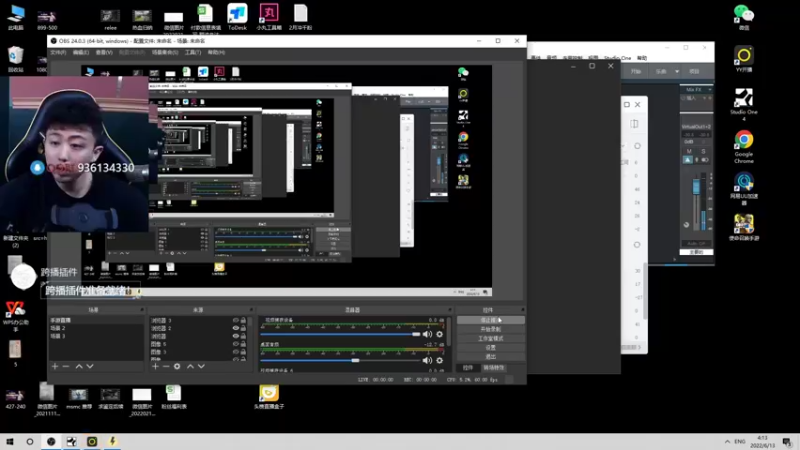The width and height of the screenshot is (800, 450).
Task: Pop out Mixer dock via corner icon
Action: pos(449,310)
